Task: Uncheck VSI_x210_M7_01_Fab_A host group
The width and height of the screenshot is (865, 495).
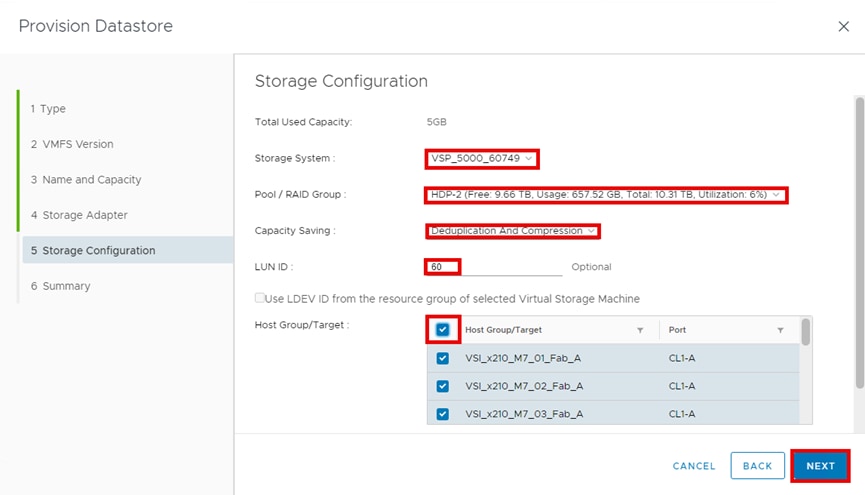Action: 443,358
